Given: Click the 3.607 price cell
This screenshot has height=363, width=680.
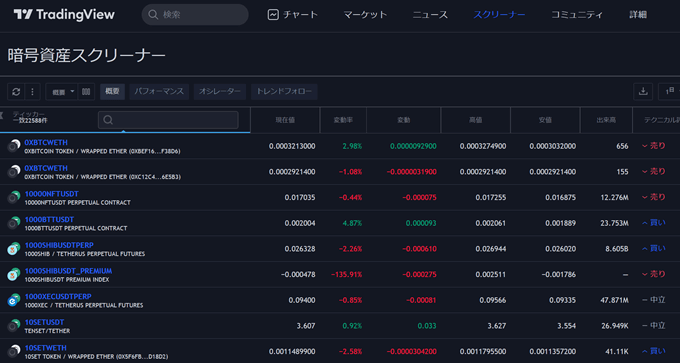Looking at the screenshot, I should pyautogui.click(x=306, y=325).
